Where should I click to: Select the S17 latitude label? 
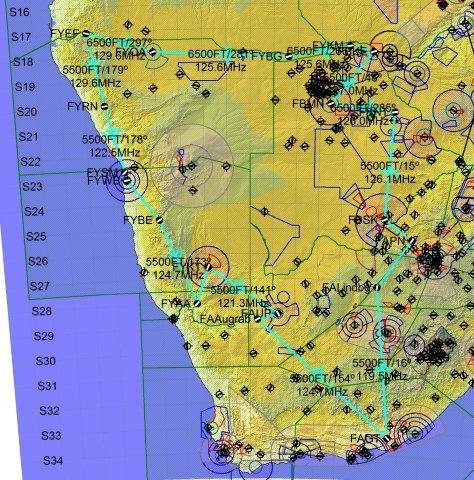[x=21, y=37]
